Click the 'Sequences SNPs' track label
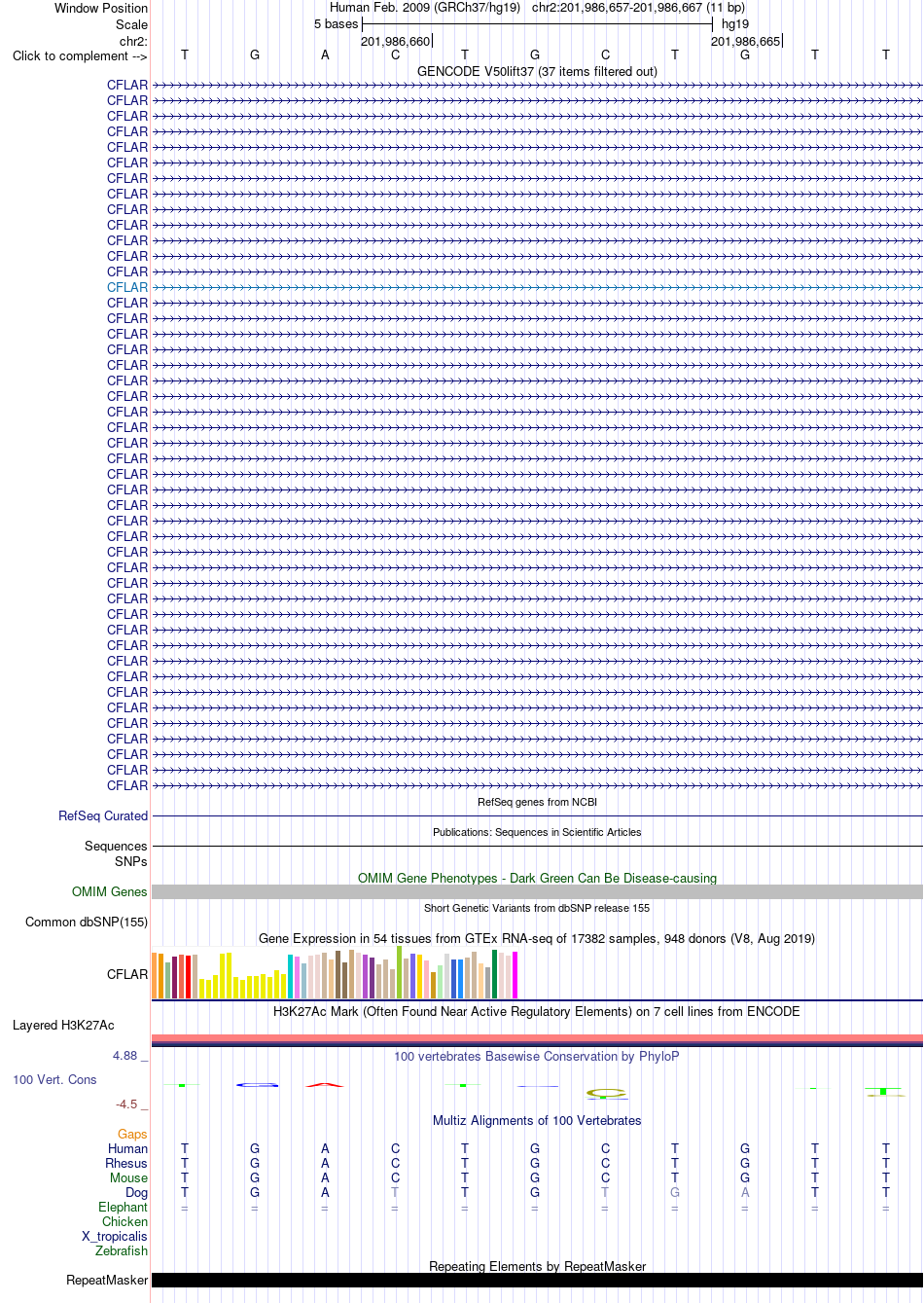This screenshot has height=1303, width=924. pos(116,853)
